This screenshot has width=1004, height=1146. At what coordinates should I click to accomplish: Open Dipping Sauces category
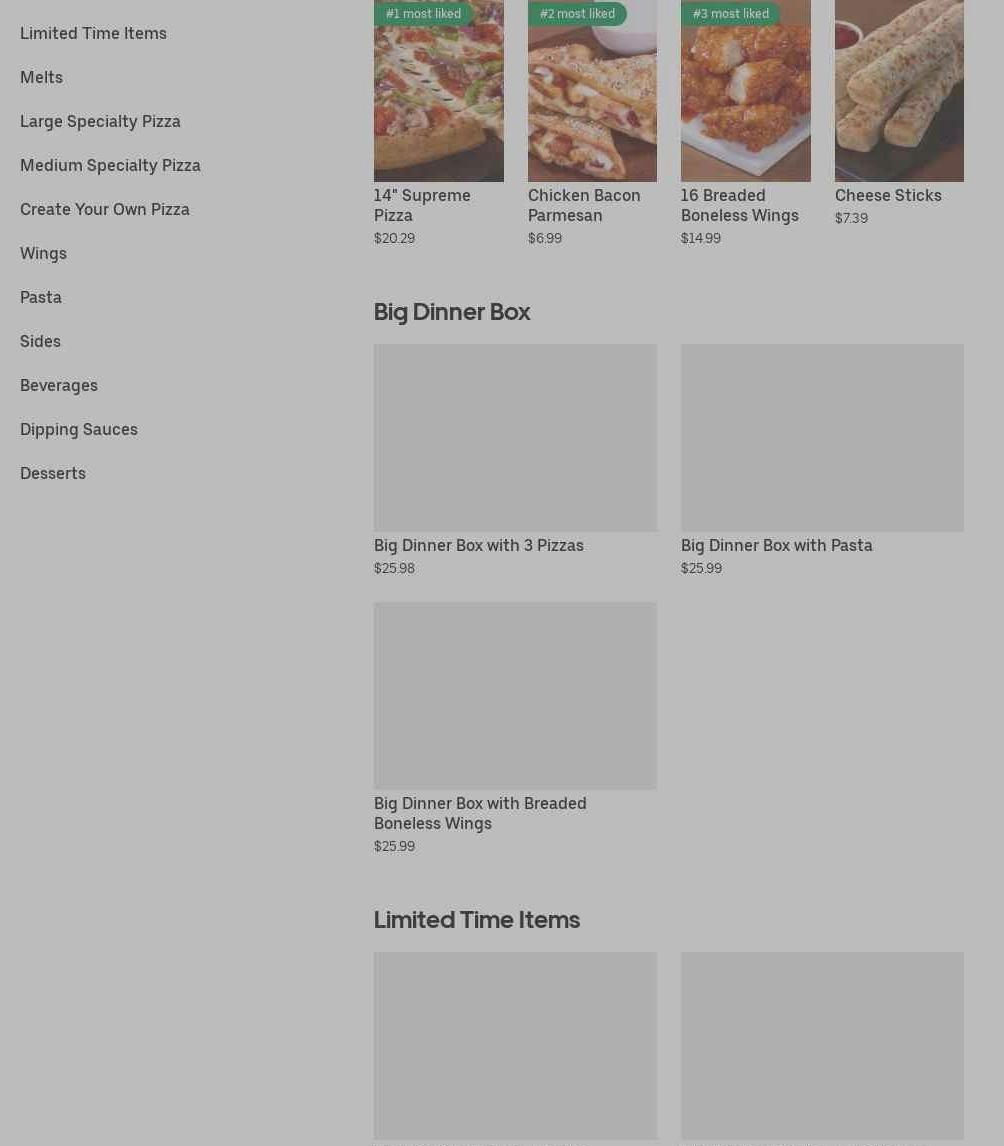click(79, 429)
